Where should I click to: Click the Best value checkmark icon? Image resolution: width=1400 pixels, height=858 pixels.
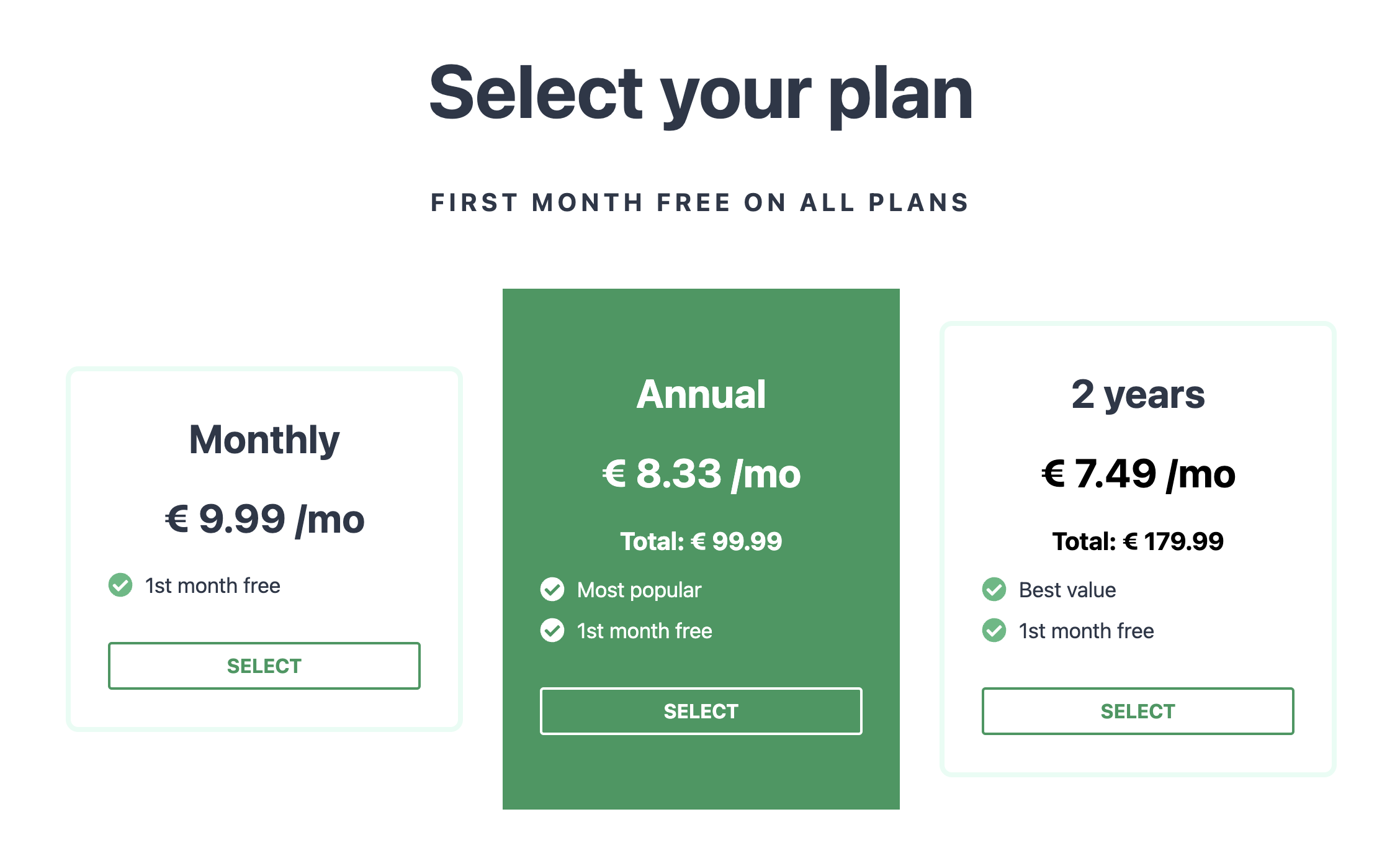993,590
